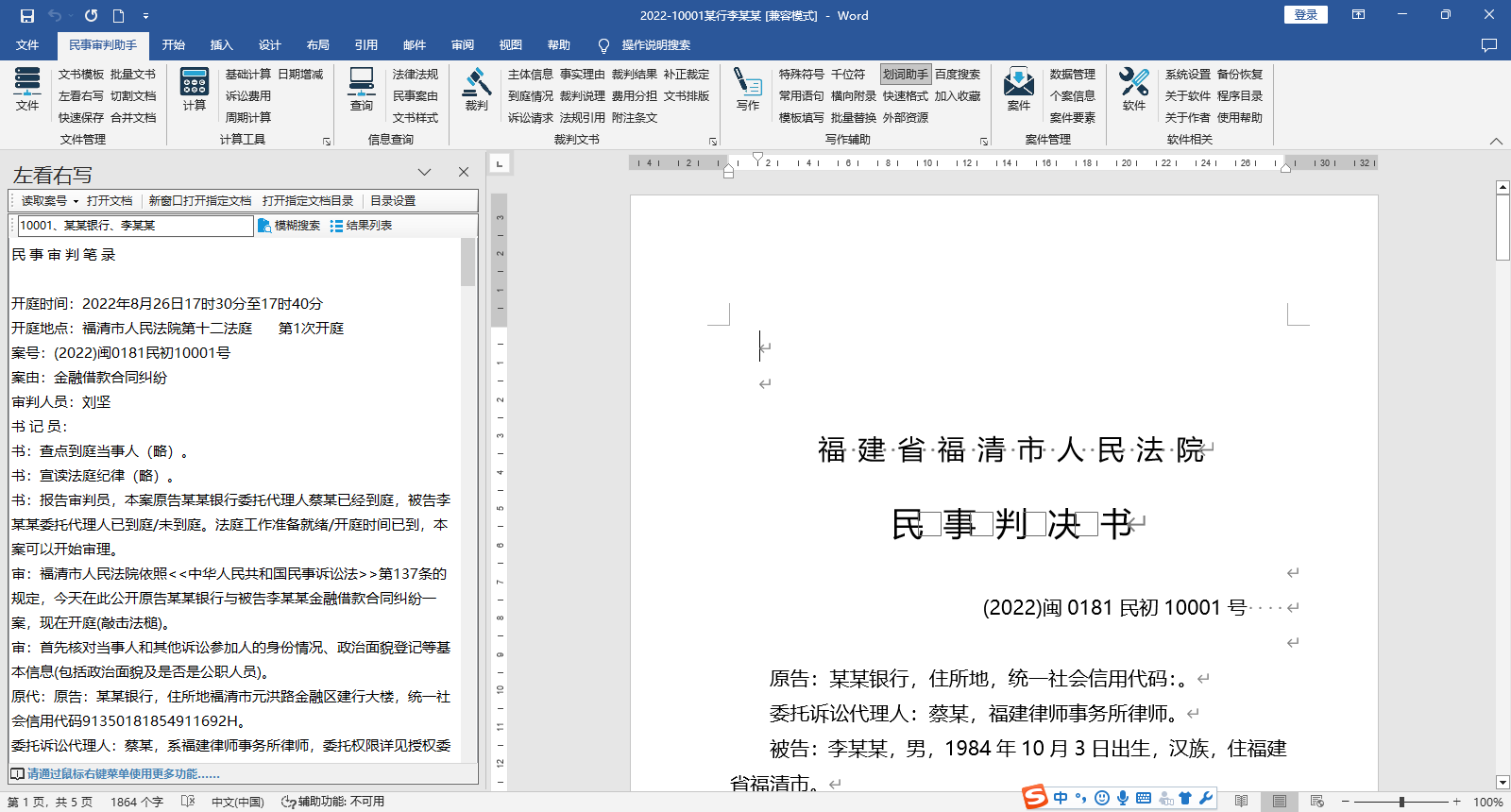This screenshot has width=1511, height=812.
Task: Click the 模糊搜索 search icon button
Action: pyautogui.click(x=289, y=226)
